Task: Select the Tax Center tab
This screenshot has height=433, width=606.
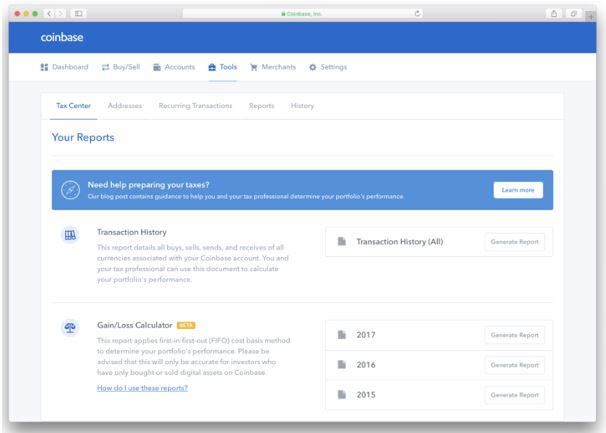Action: (73, 106)
